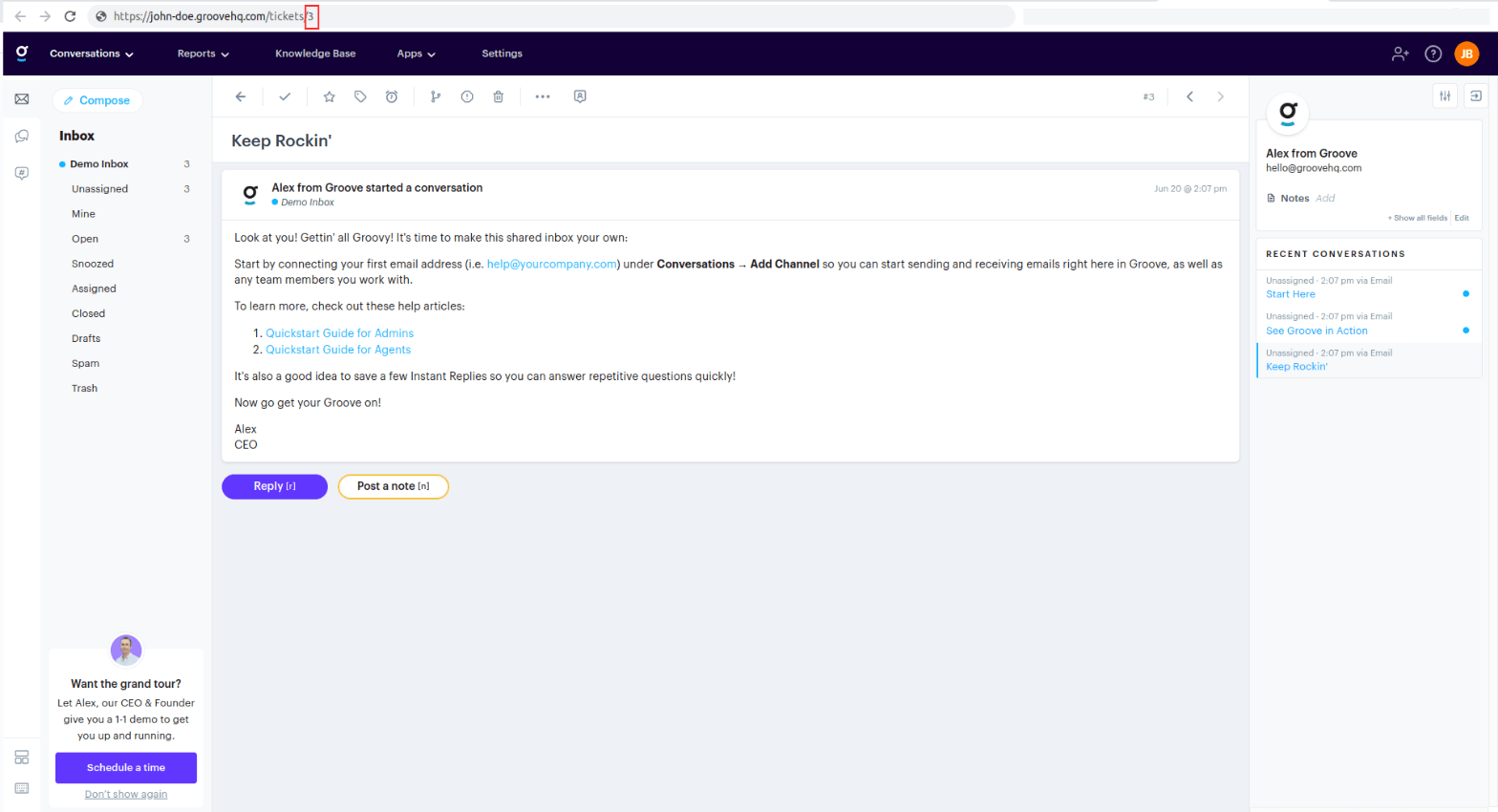Click the site info icon in the address bar
The image size is (1498, 812).
(101, 16)
